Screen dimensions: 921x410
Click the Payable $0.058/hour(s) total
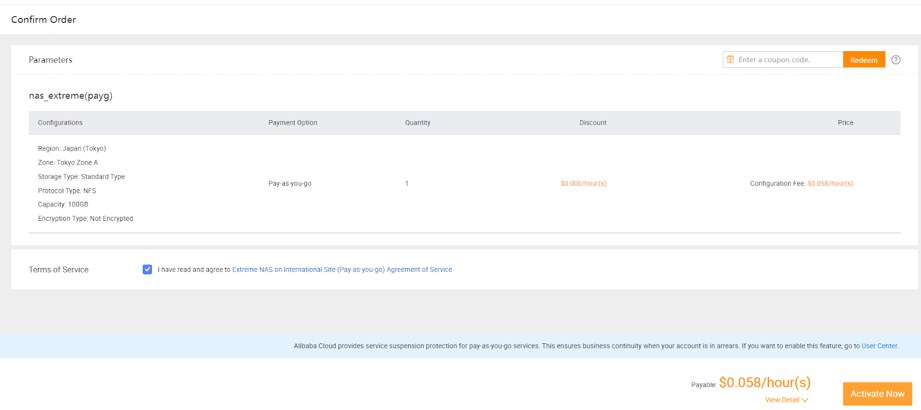[764, 383]
